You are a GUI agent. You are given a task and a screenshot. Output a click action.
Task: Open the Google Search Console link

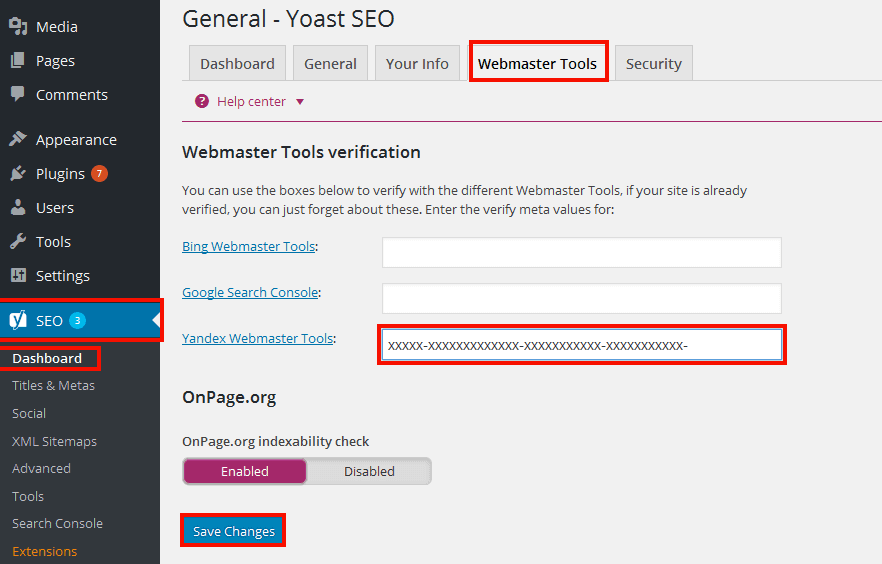click(250, 292)
